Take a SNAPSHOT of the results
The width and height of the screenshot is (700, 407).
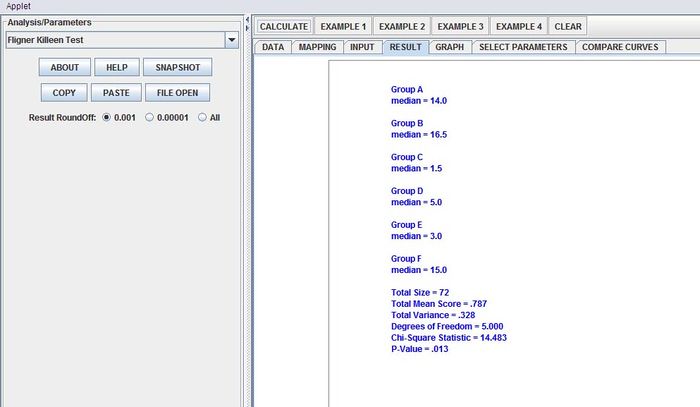pos(177,68)
